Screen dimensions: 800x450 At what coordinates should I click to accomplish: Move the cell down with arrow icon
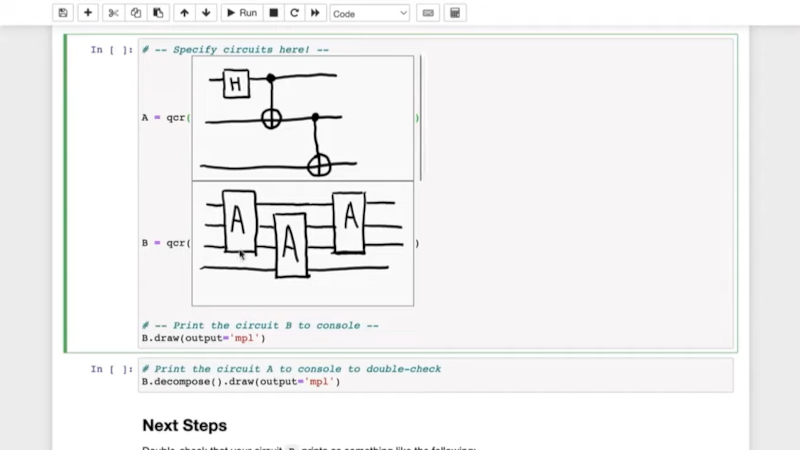point(206,13)
